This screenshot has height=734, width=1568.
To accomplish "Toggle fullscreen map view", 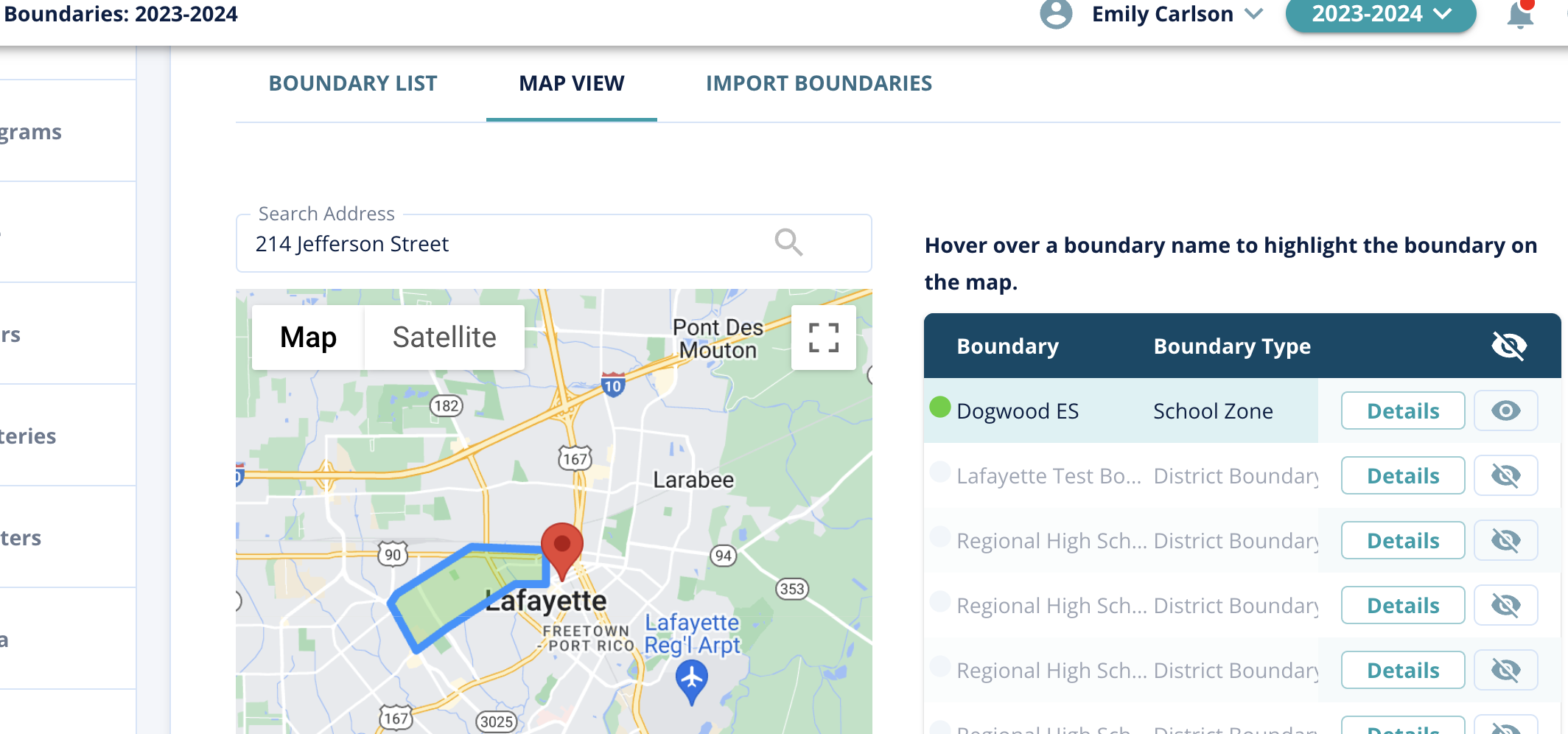I will point(823,338).
